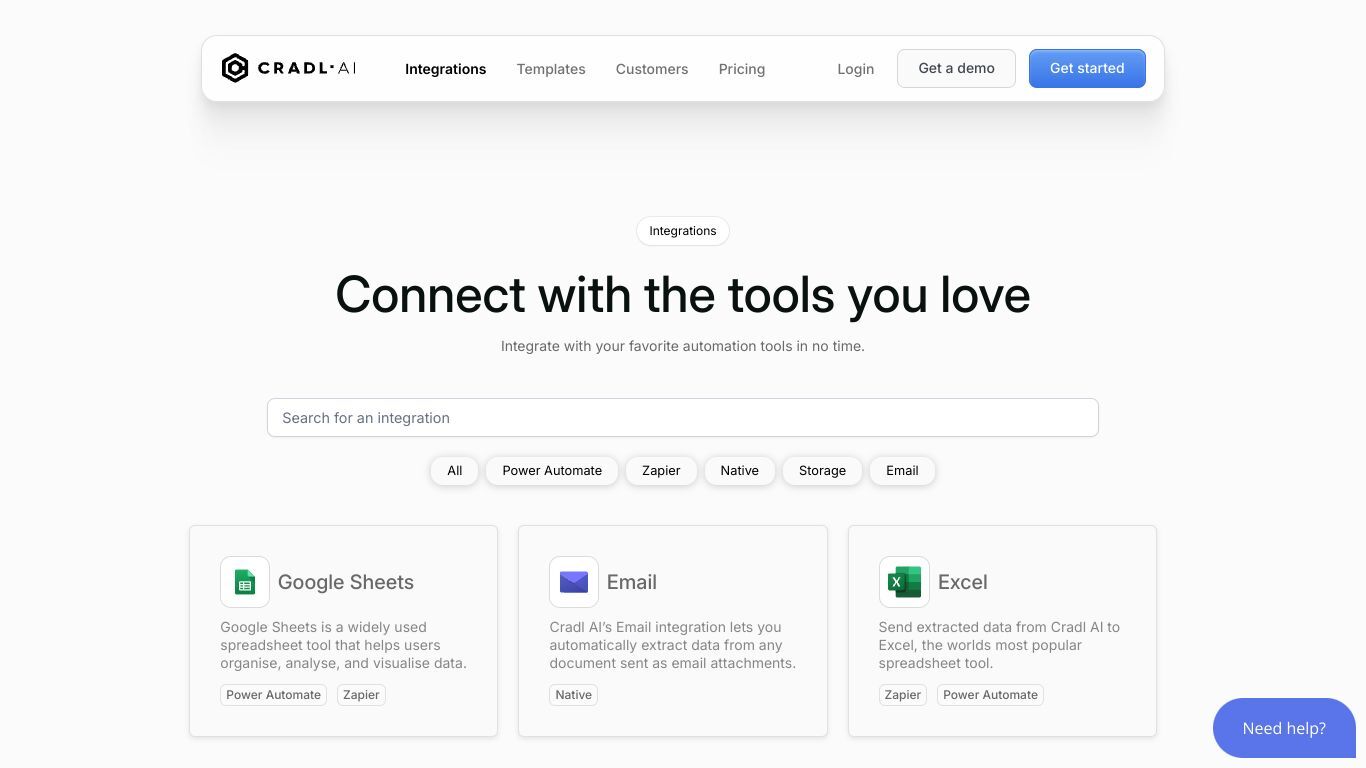The image size is (1366, 768).
Task: Select the Native filter chip
Action: (x=740, y=471)
